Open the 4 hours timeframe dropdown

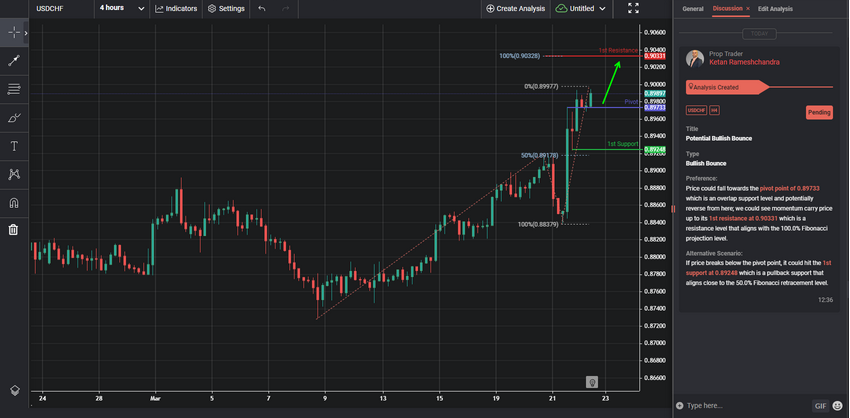click(x=122, y=9)
